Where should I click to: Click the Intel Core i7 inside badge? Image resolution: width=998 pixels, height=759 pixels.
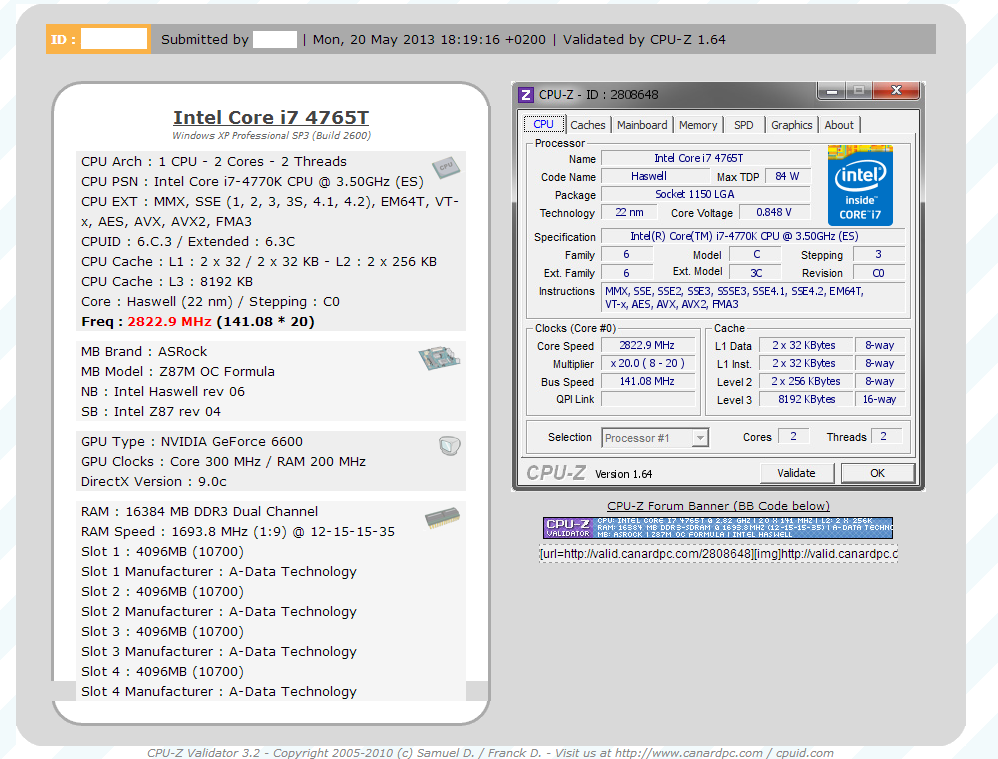[x=859, y=186]
